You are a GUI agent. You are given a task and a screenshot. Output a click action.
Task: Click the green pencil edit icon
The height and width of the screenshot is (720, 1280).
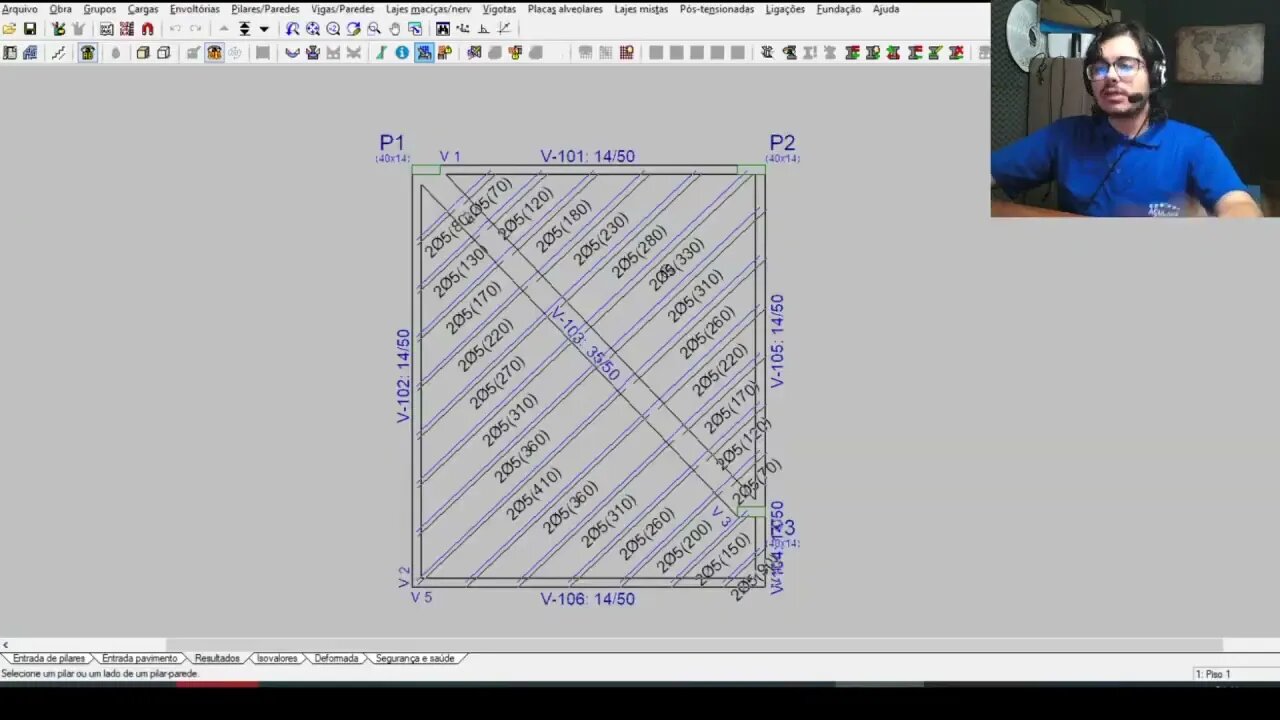click(x=381, y=53)
